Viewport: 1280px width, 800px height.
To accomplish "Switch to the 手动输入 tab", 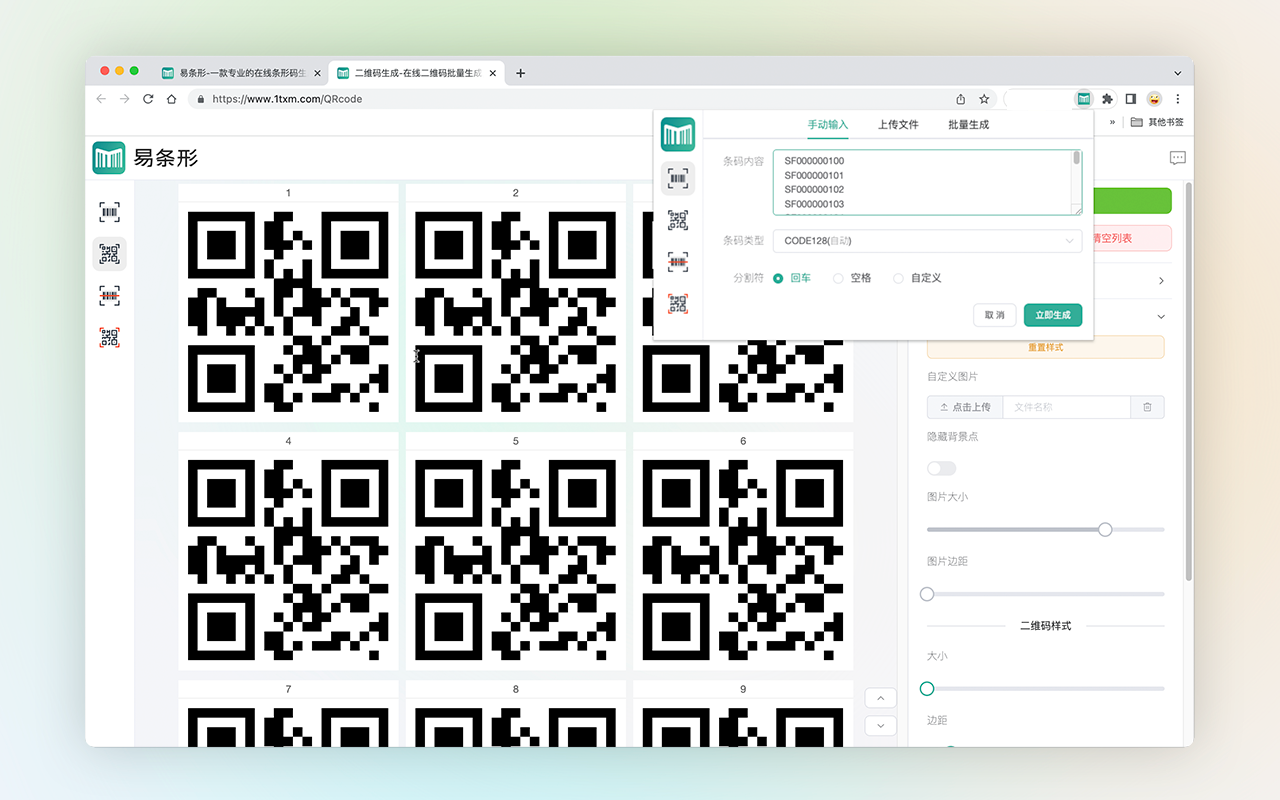I will click(x=828, y=125).
